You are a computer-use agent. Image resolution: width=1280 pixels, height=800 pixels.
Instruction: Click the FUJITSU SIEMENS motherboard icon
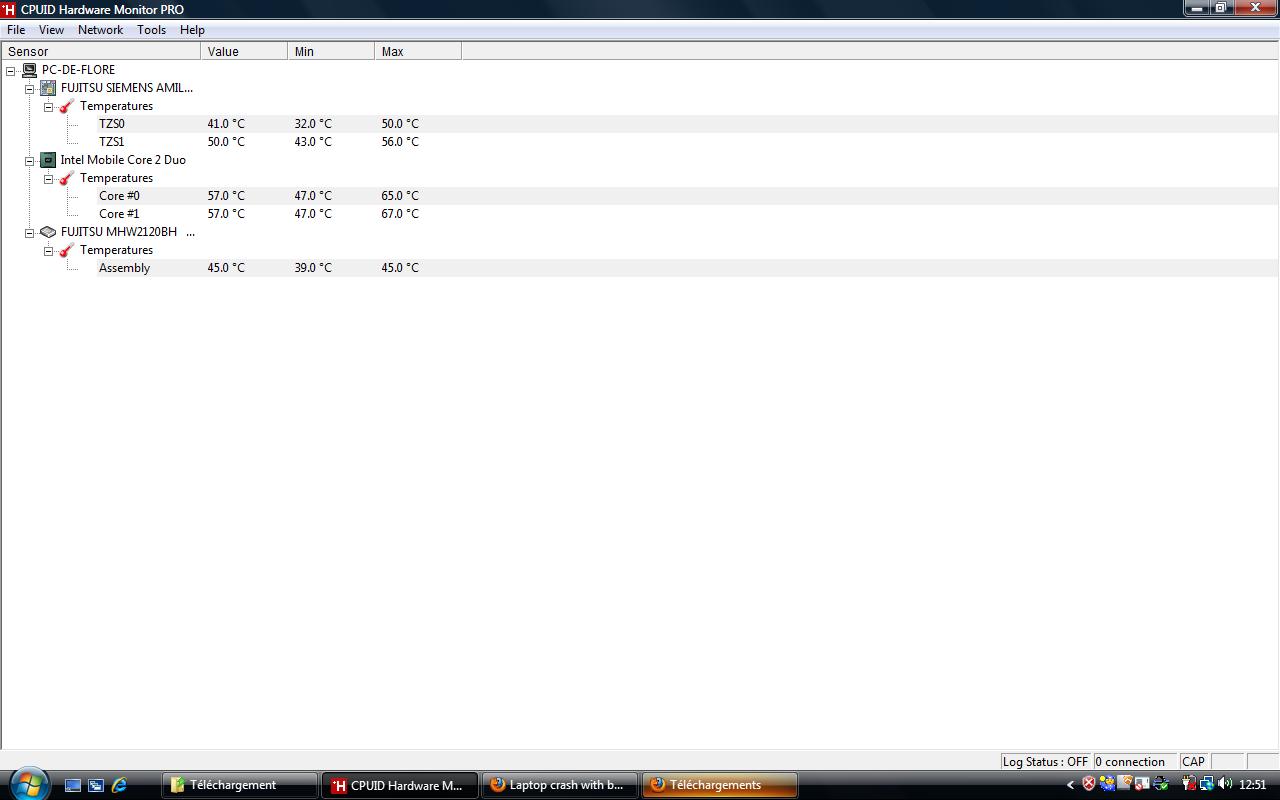coord(47,88)
